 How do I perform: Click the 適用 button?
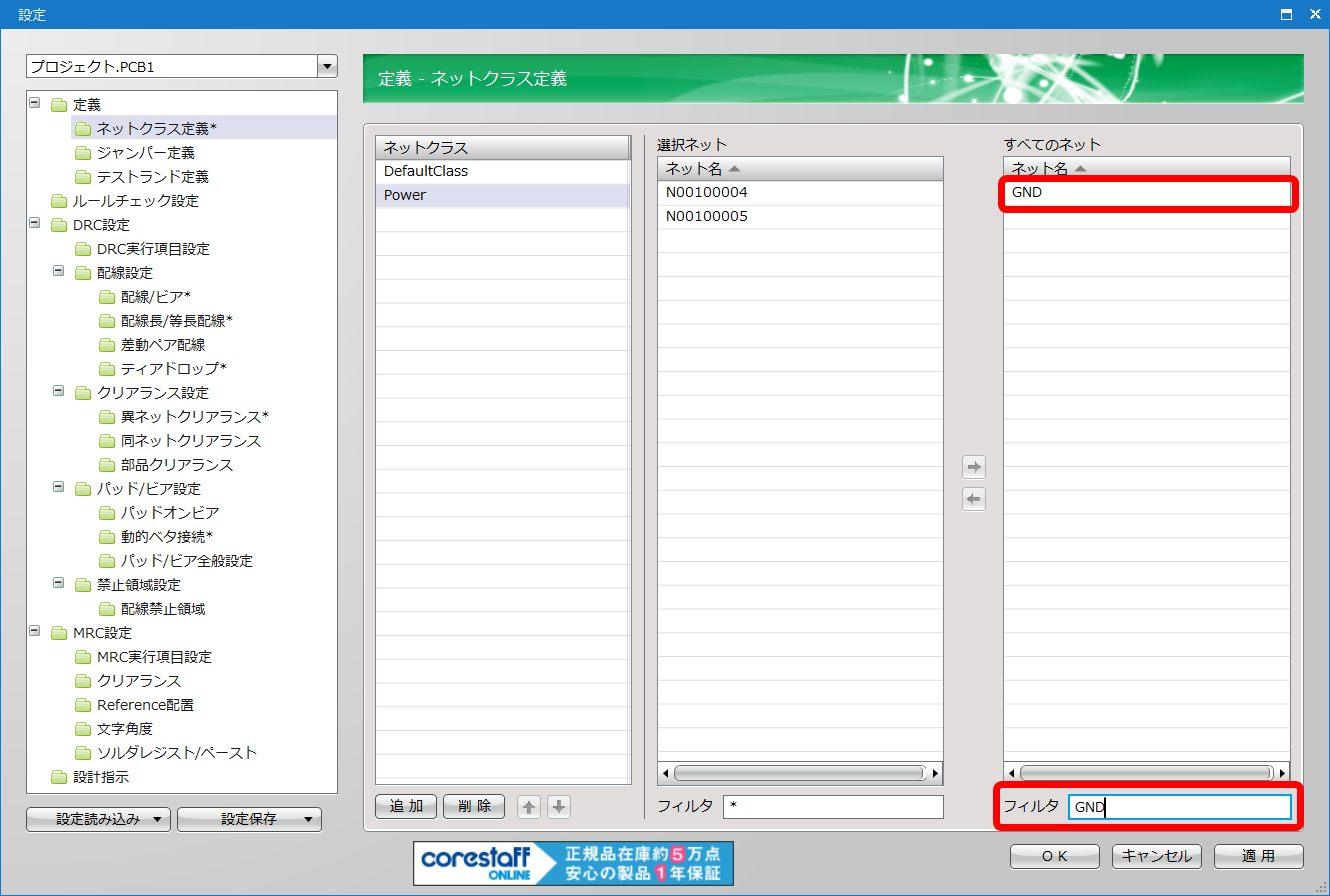click(x=1258, y=856)
